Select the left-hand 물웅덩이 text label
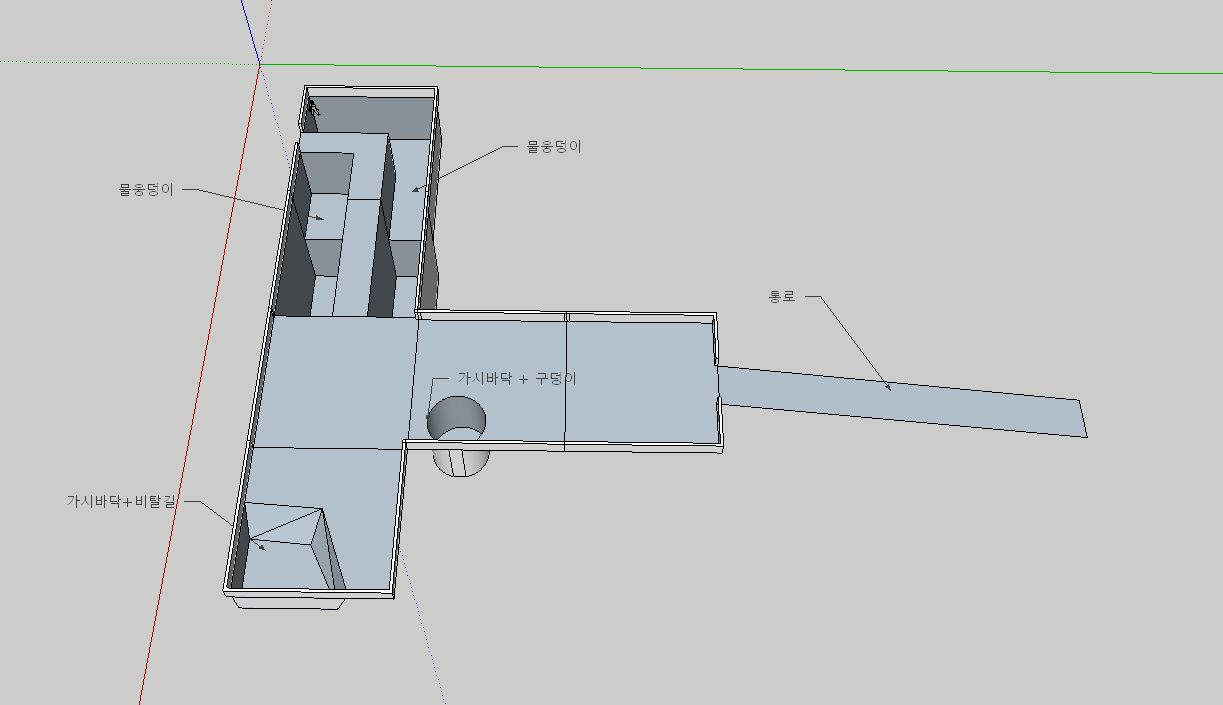1223x705 pixels. click(146, 189)
